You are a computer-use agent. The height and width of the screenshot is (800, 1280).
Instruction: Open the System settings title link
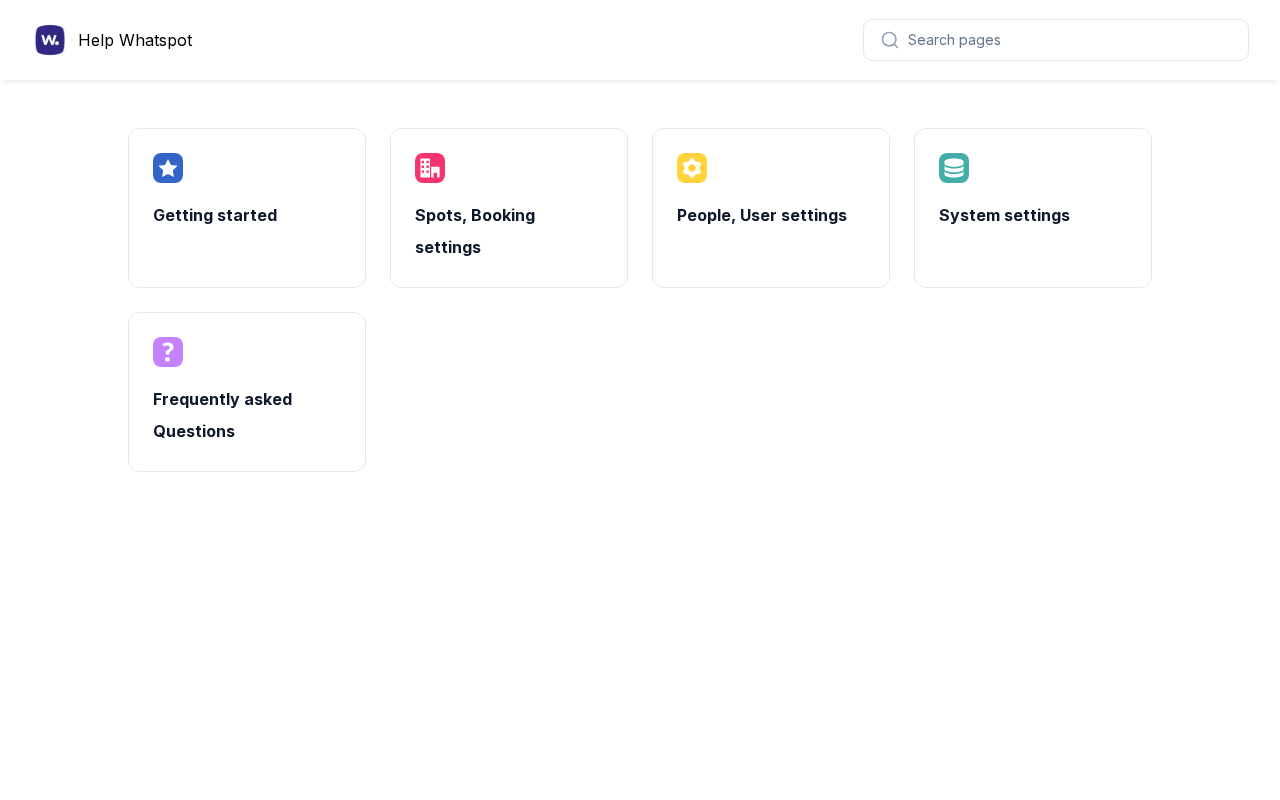[1004, 215]
